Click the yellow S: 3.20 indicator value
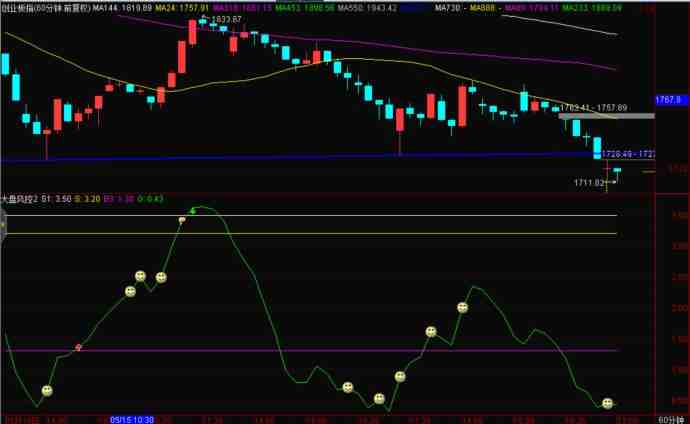Screen dimensions: 690x424 [87, 199]
